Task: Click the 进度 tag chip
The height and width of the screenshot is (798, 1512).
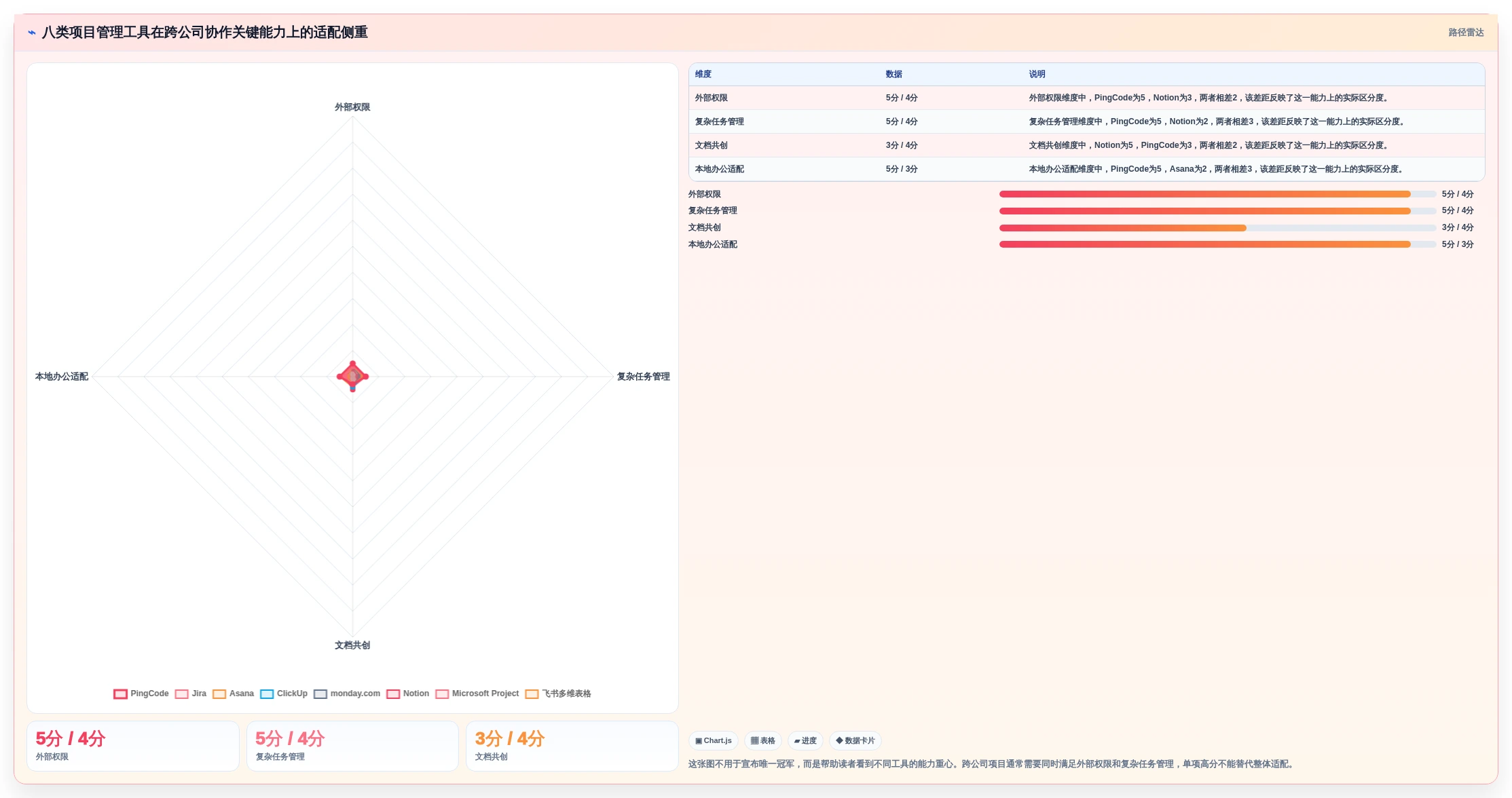Action: (x=805, y=740)
